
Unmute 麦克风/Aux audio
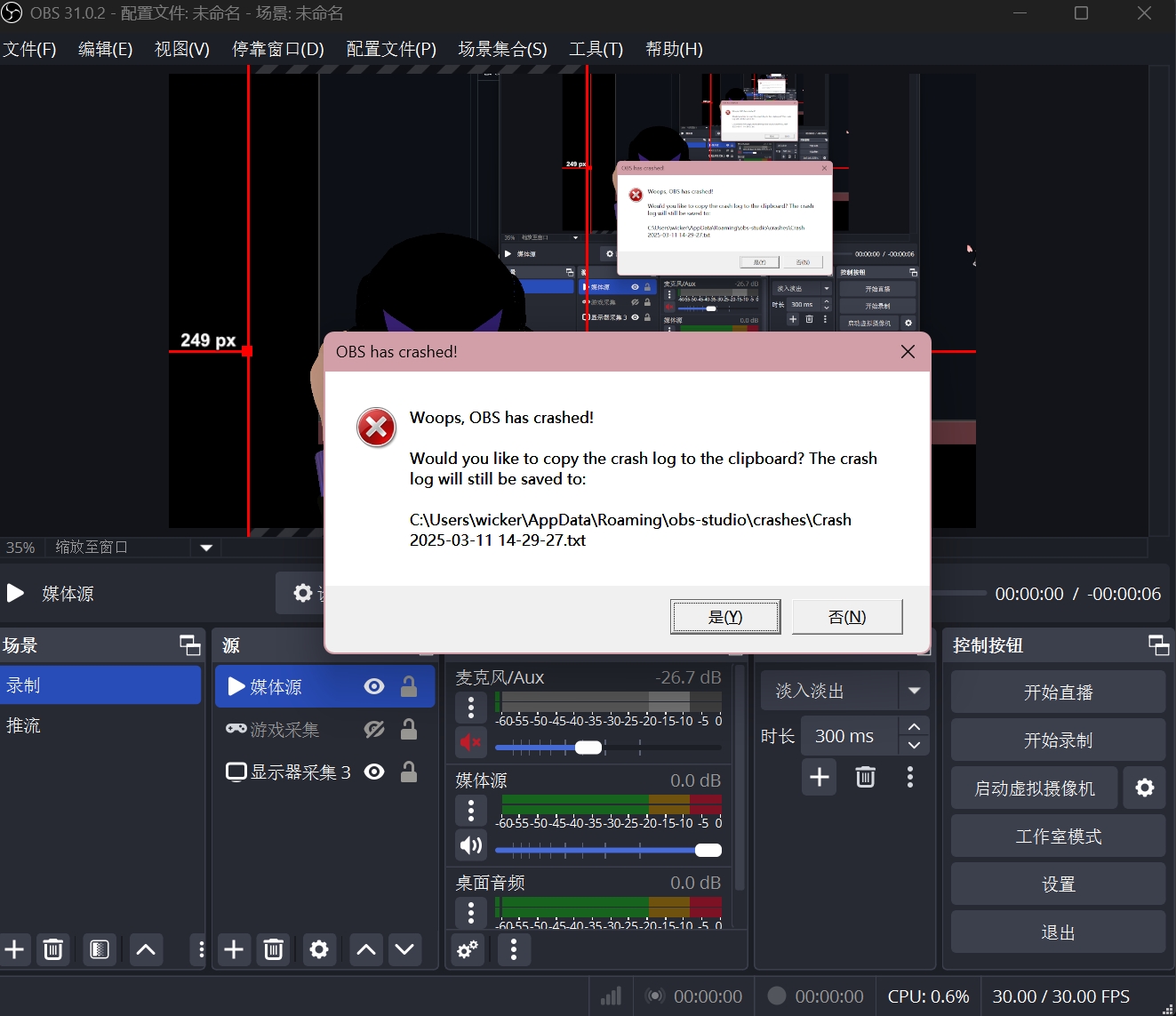point(471,742)
